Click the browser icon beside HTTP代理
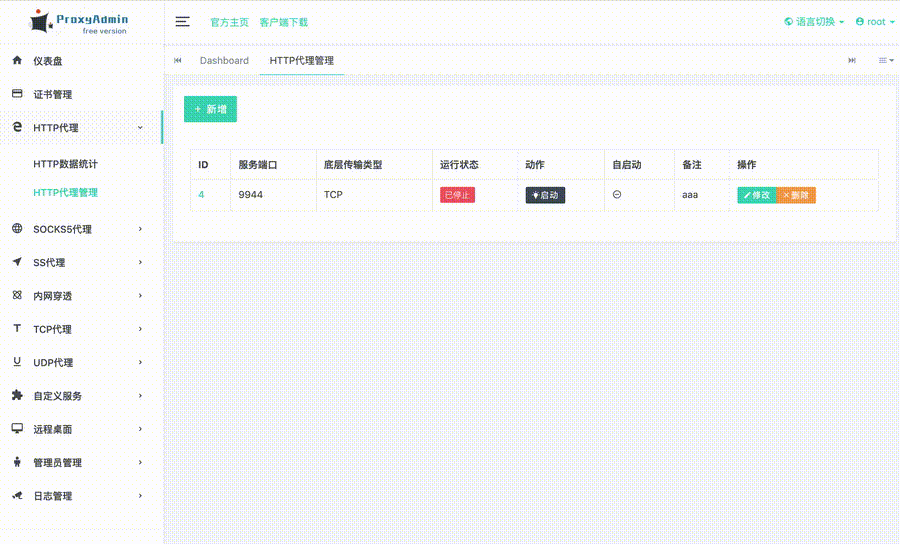The height and width of the screenshot is (544, 900). pyautogui.click(x=17, y=127)
